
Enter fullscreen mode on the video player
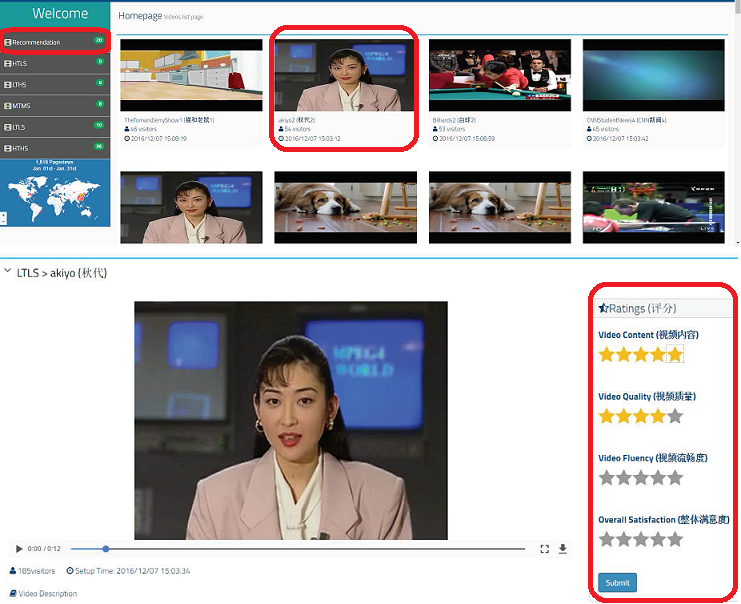(x=545, y=549)
